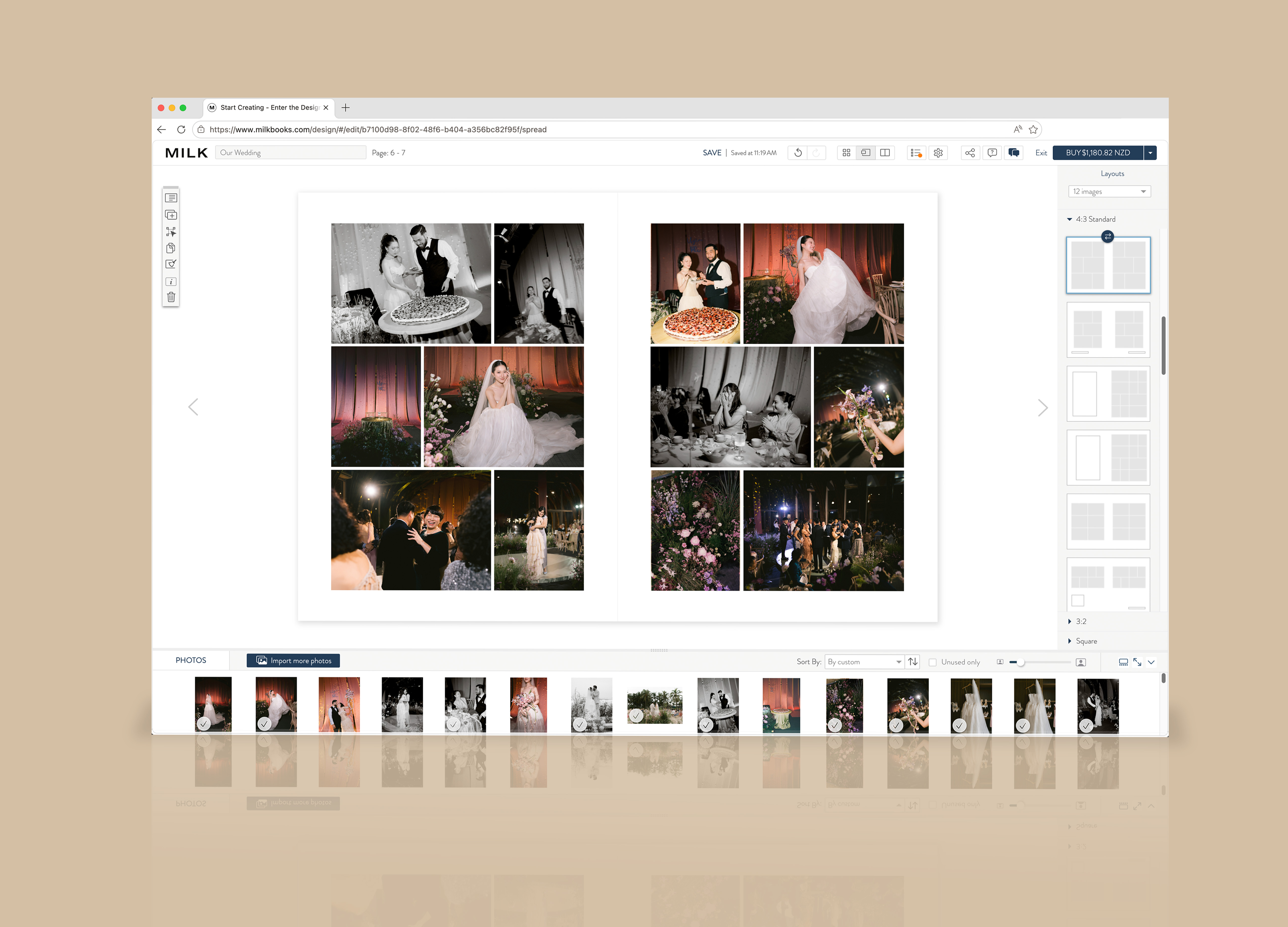
Task: Click the Exit link
Action: pyautogui.click(x=1040, y=153)
